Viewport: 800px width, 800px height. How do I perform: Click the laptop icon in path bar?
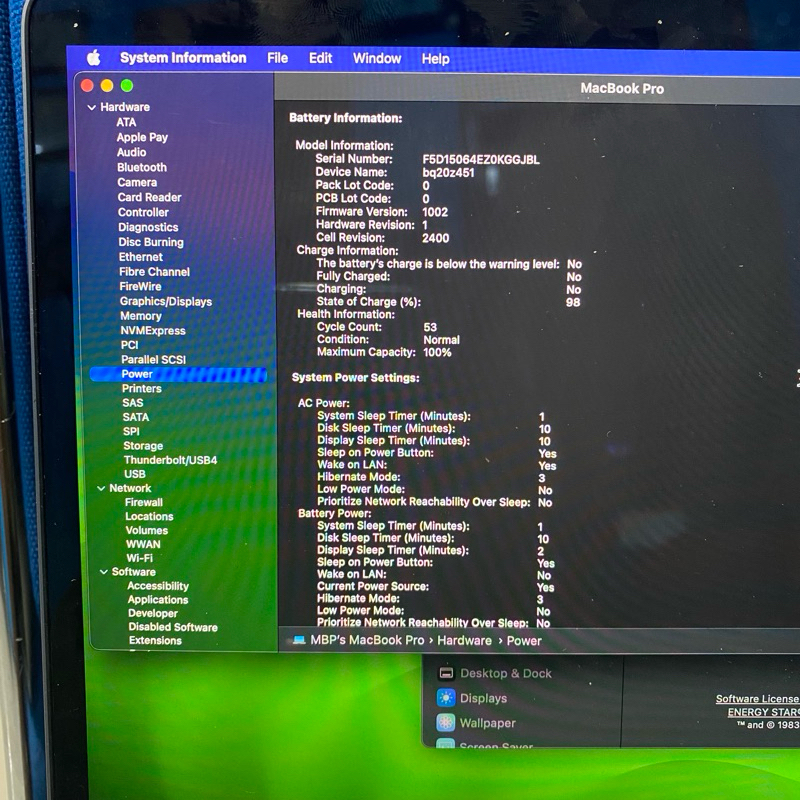(x=299, y=640)
